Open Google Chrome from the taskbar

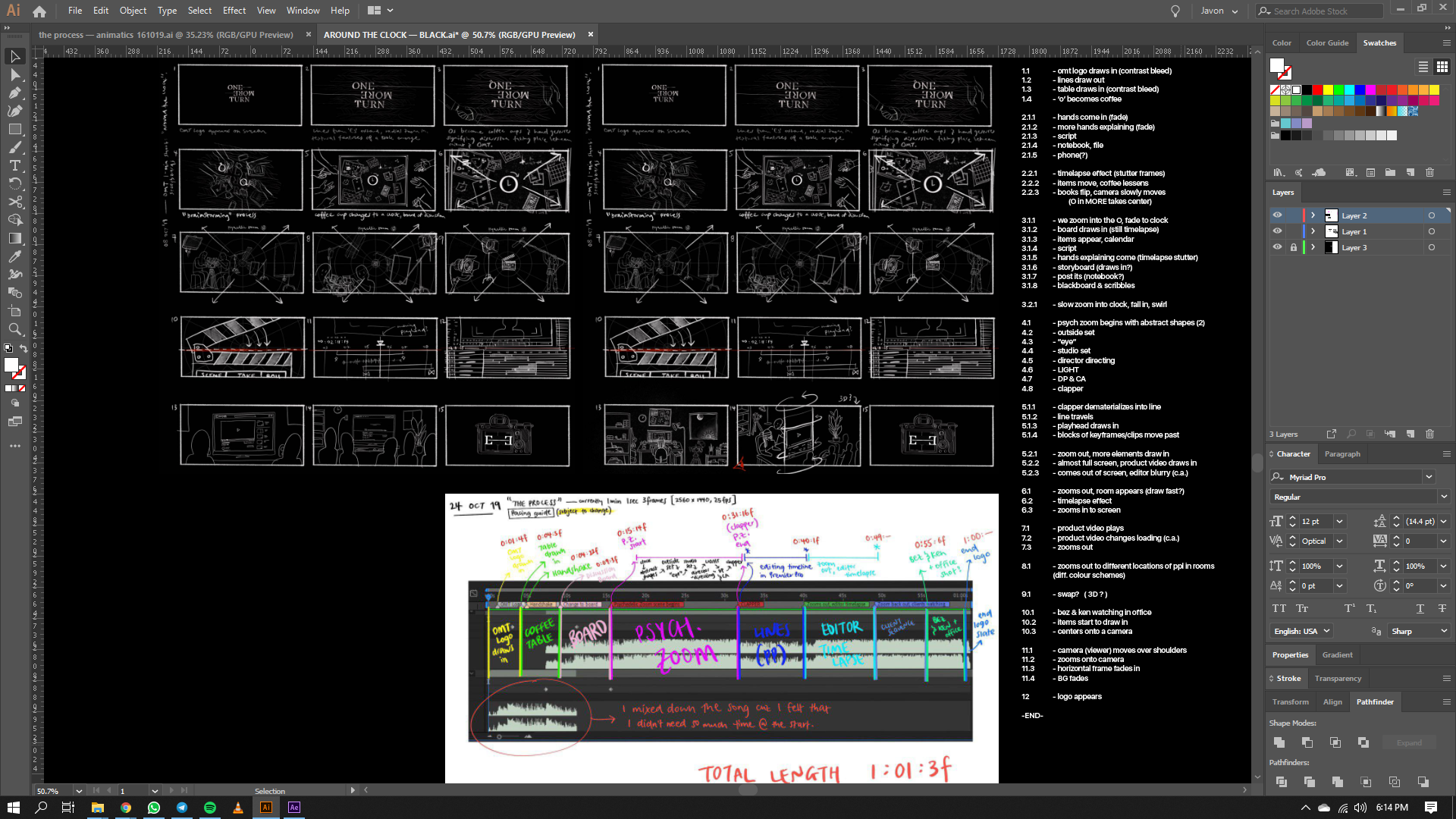tap(126, 808)
